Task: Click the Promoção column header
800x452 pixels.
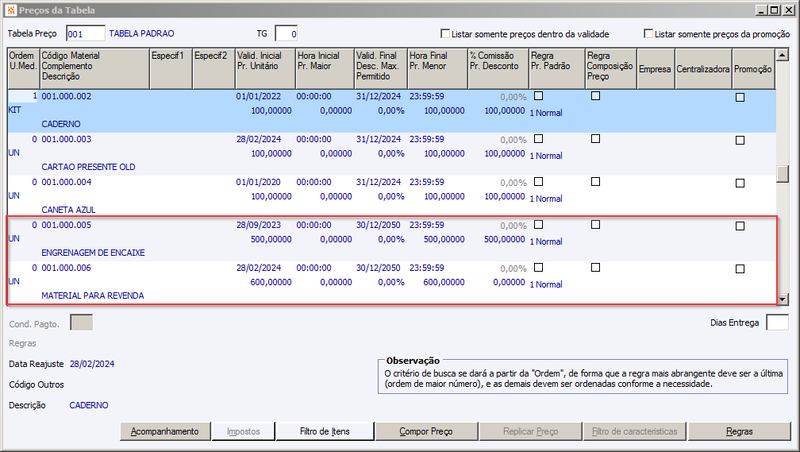Action: [753, 69]
